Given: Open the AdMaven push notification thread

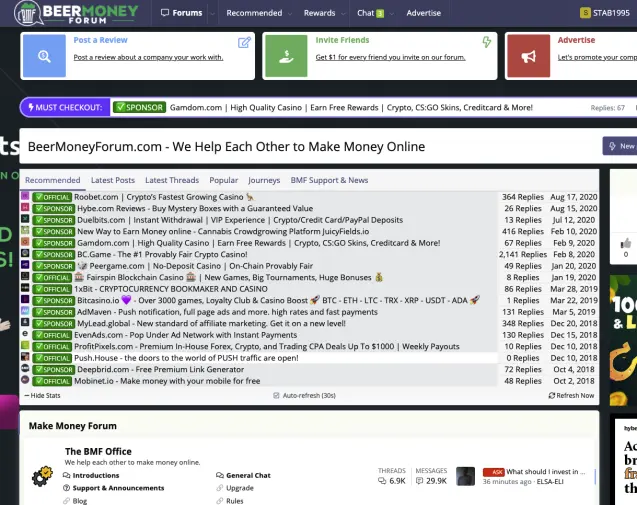Looking at the screenshot, I should click(x=227, y=312).
